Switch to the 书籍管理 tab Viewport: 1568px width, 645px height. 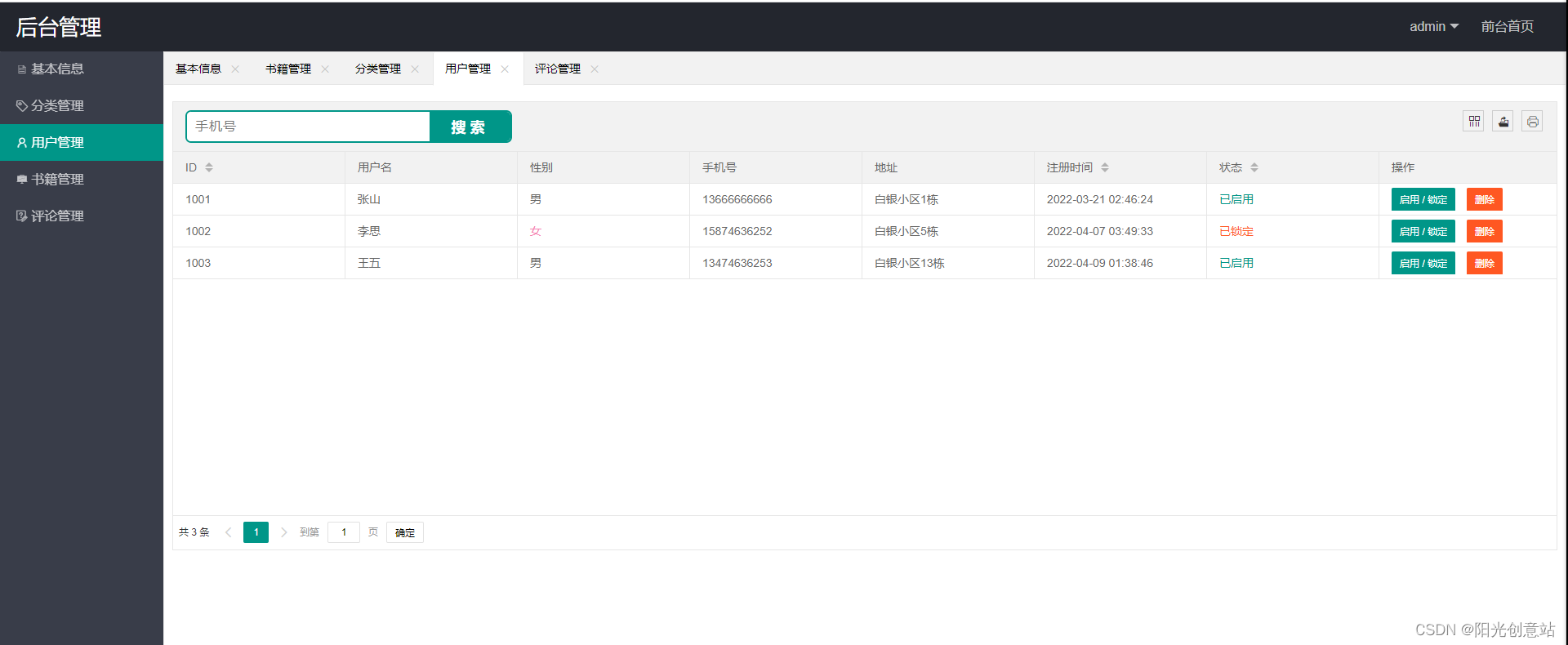[288, 69]
